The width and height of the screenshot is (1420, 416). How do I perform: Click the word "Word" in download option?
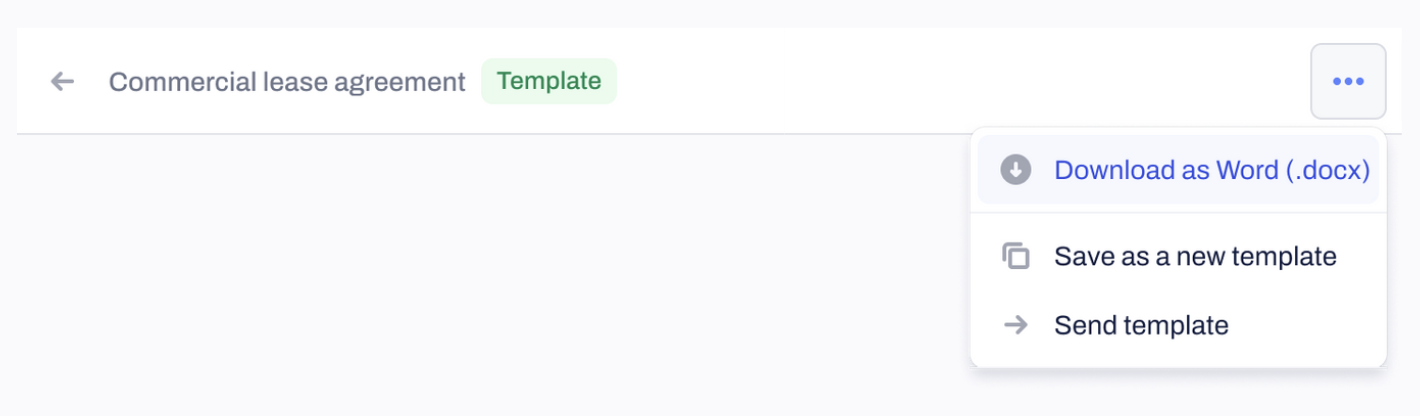point(1246,170)
